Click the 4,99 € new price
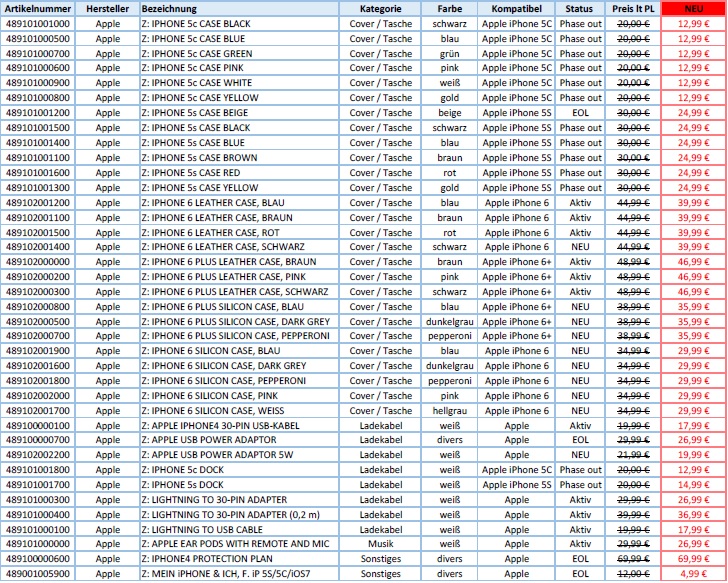 (x=694, y=574)
